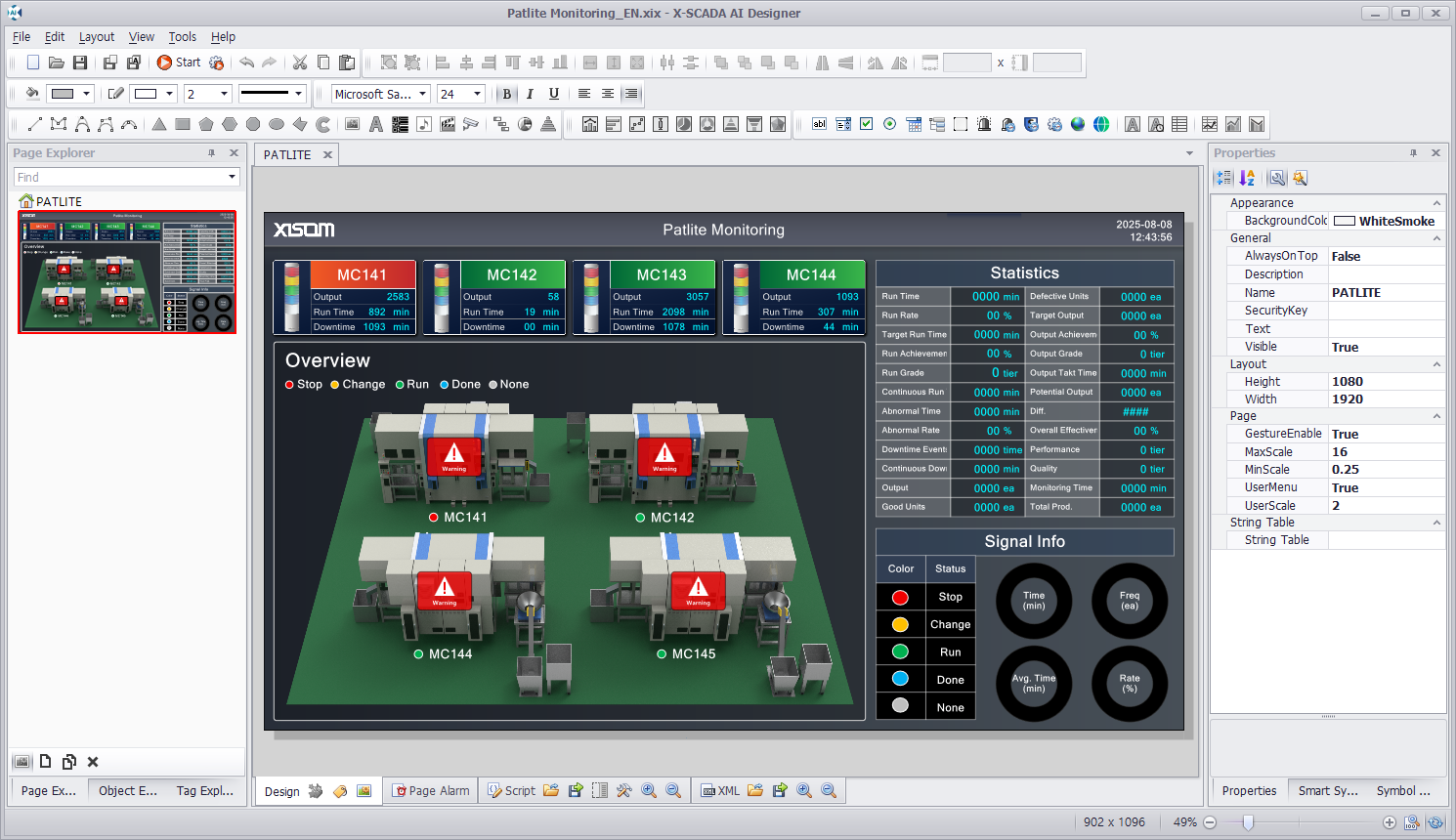Image resolution: width=1456 pixels, height=840 pixels.
Task: Click the fill paint bucket icon
Action: (x=32, y=94)
